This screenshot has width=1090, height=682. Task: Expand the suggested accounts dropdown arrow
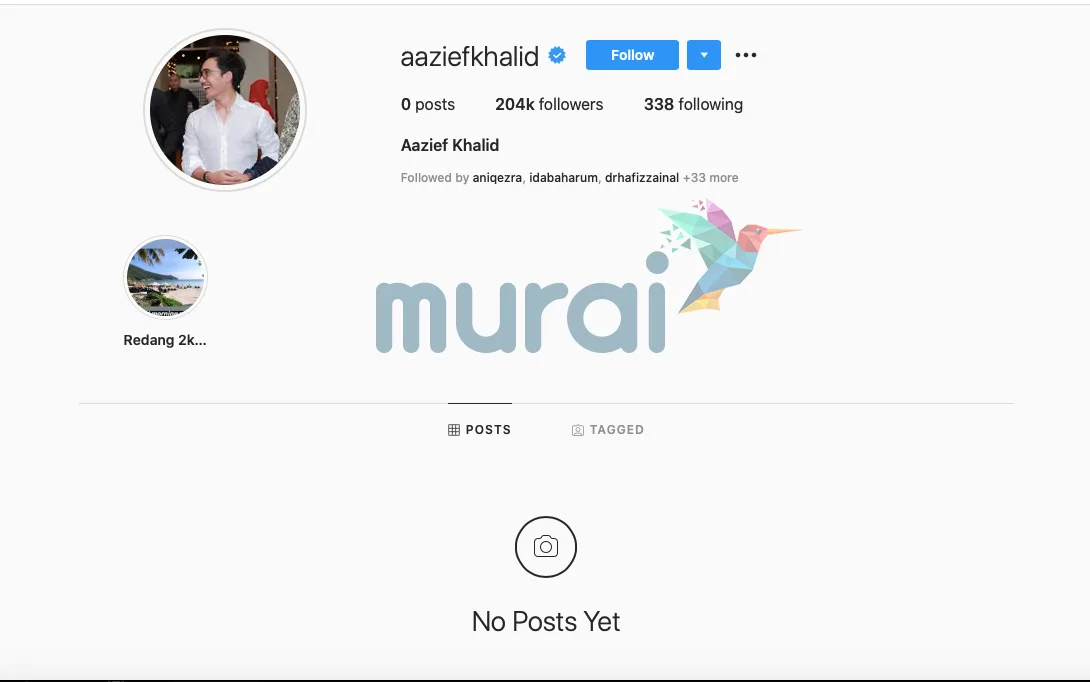pyautogui.click(x=703, y=55)
